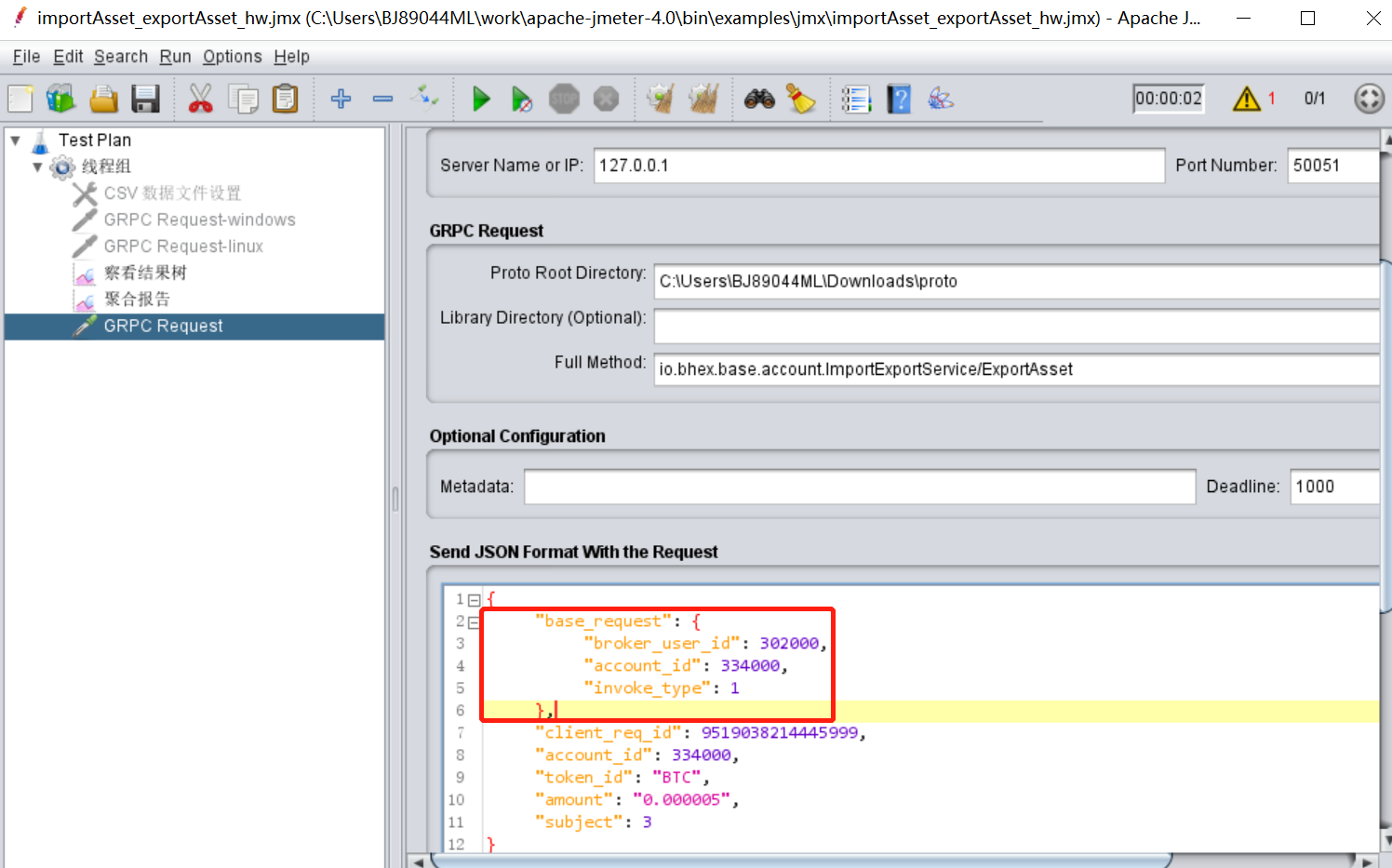Click the Cut scissors icon
1392x868 pixels.
(x=200, y=99)
